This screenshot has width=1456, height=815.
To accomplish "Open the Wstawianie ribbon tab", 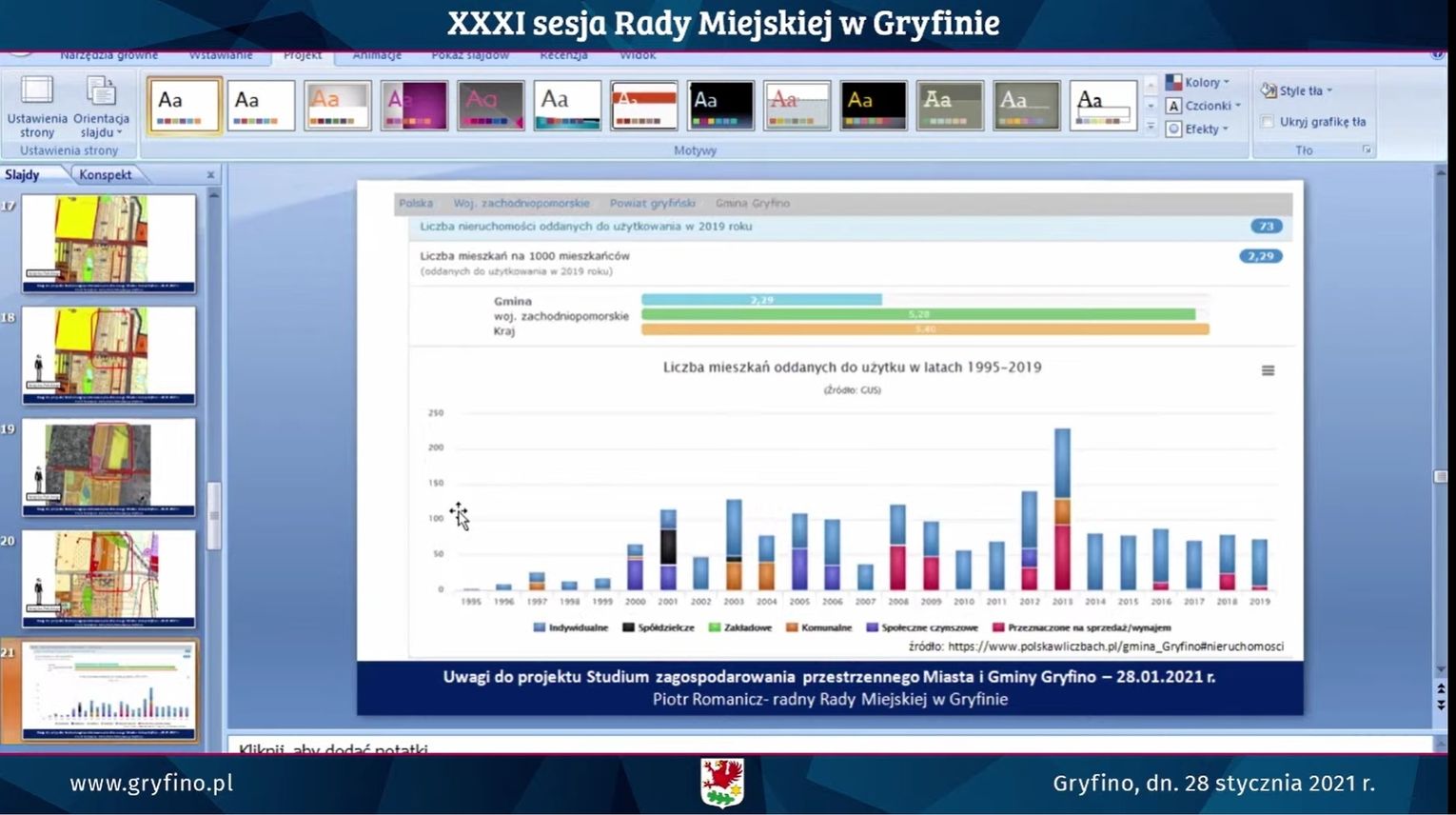I will point(221,56).
